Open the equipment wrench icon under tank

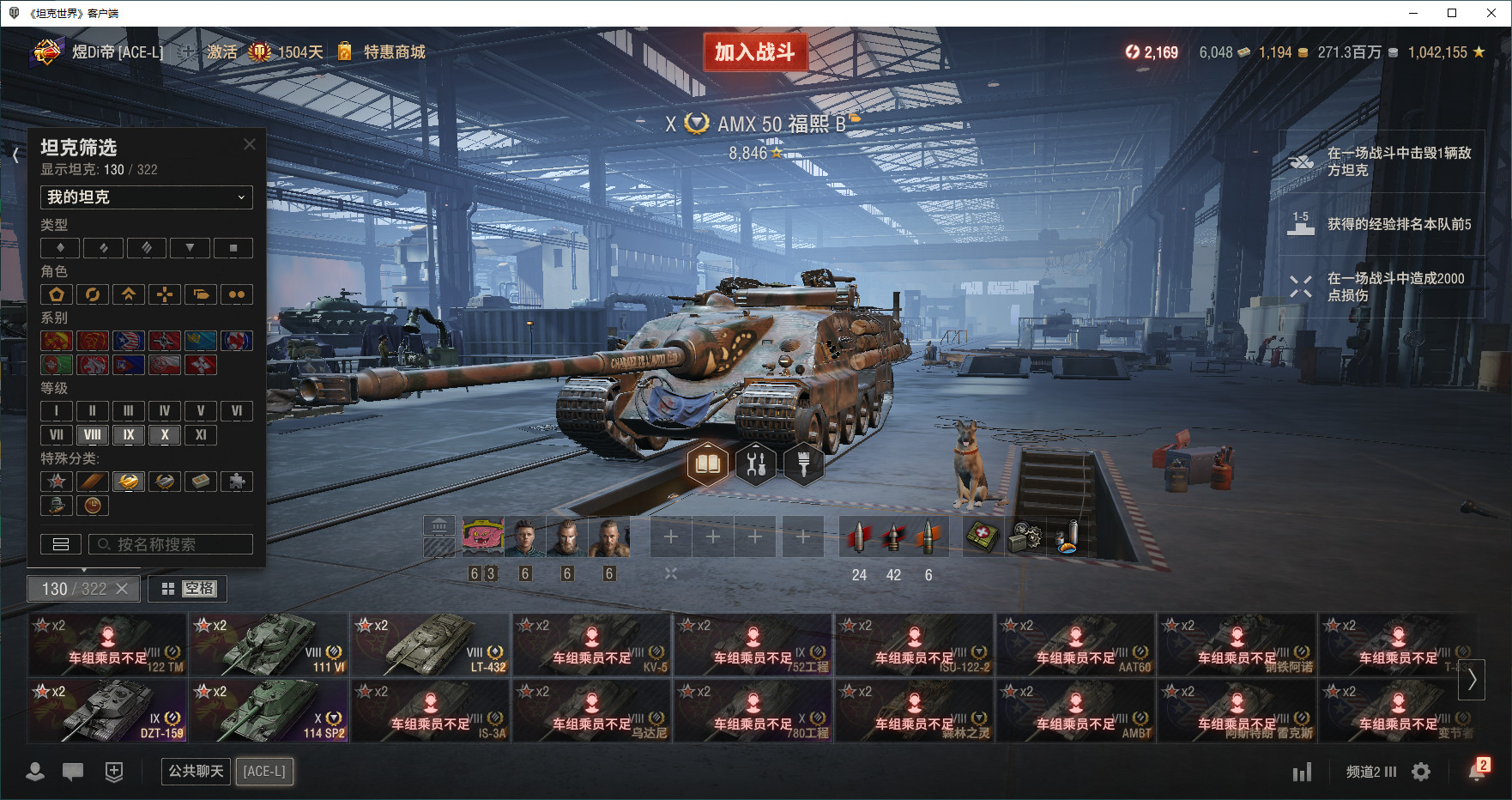[756, 464]
